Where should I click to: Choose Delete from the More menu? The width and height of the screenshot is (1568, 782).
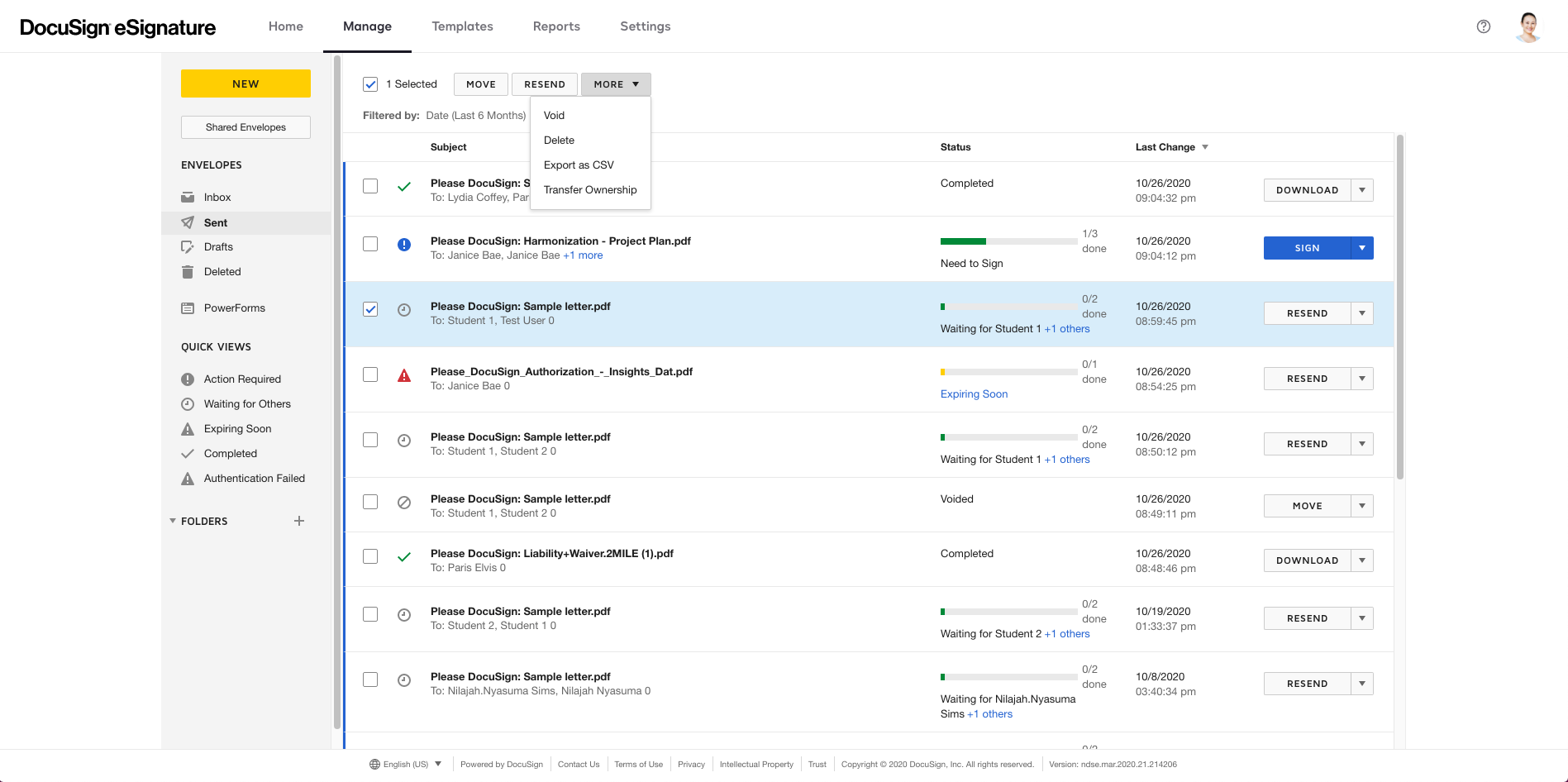[590, 141]
